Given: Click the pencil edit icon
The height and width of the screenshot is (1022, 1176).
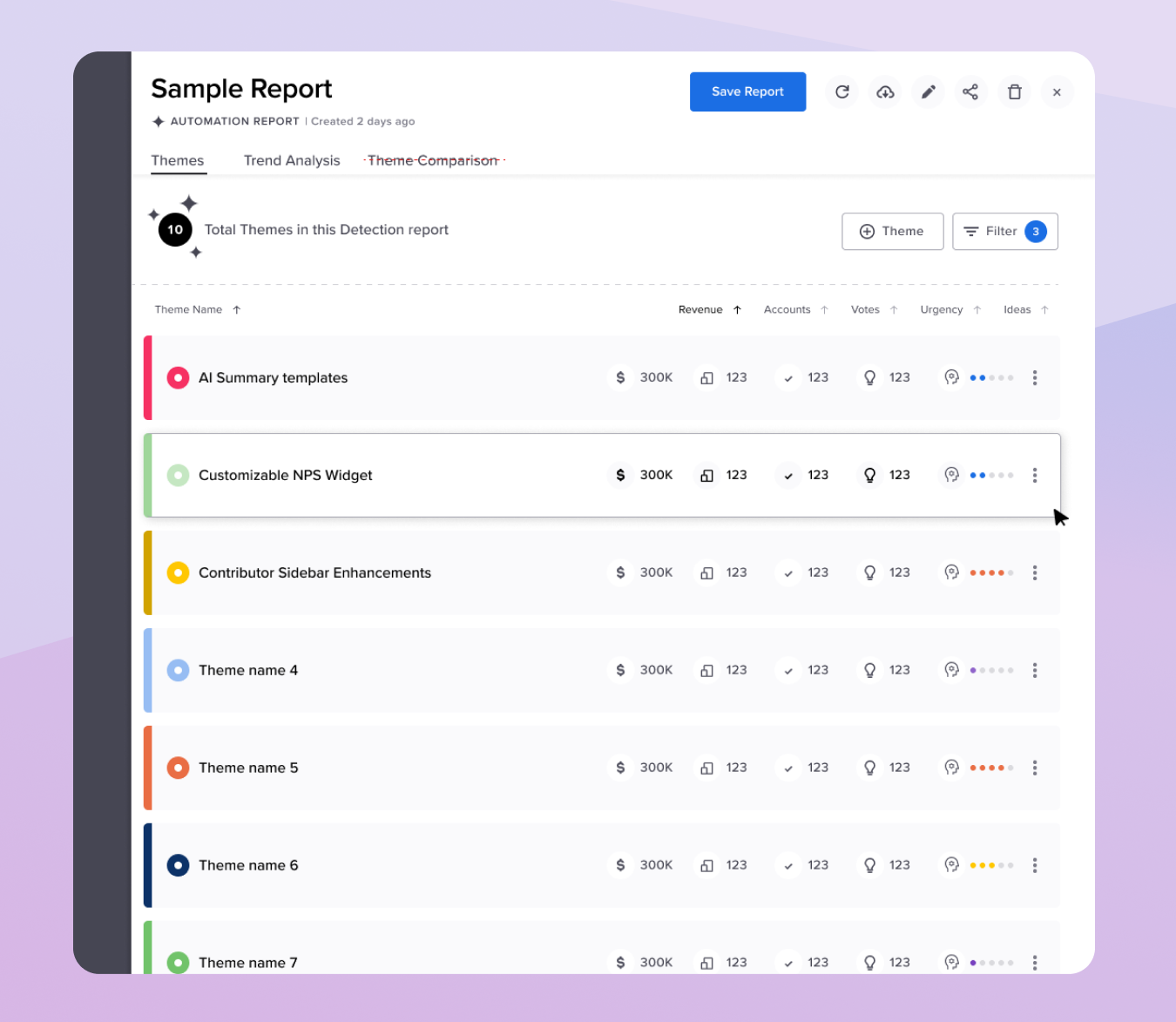Looking at the screenshot, I should [x=929, y=91].
